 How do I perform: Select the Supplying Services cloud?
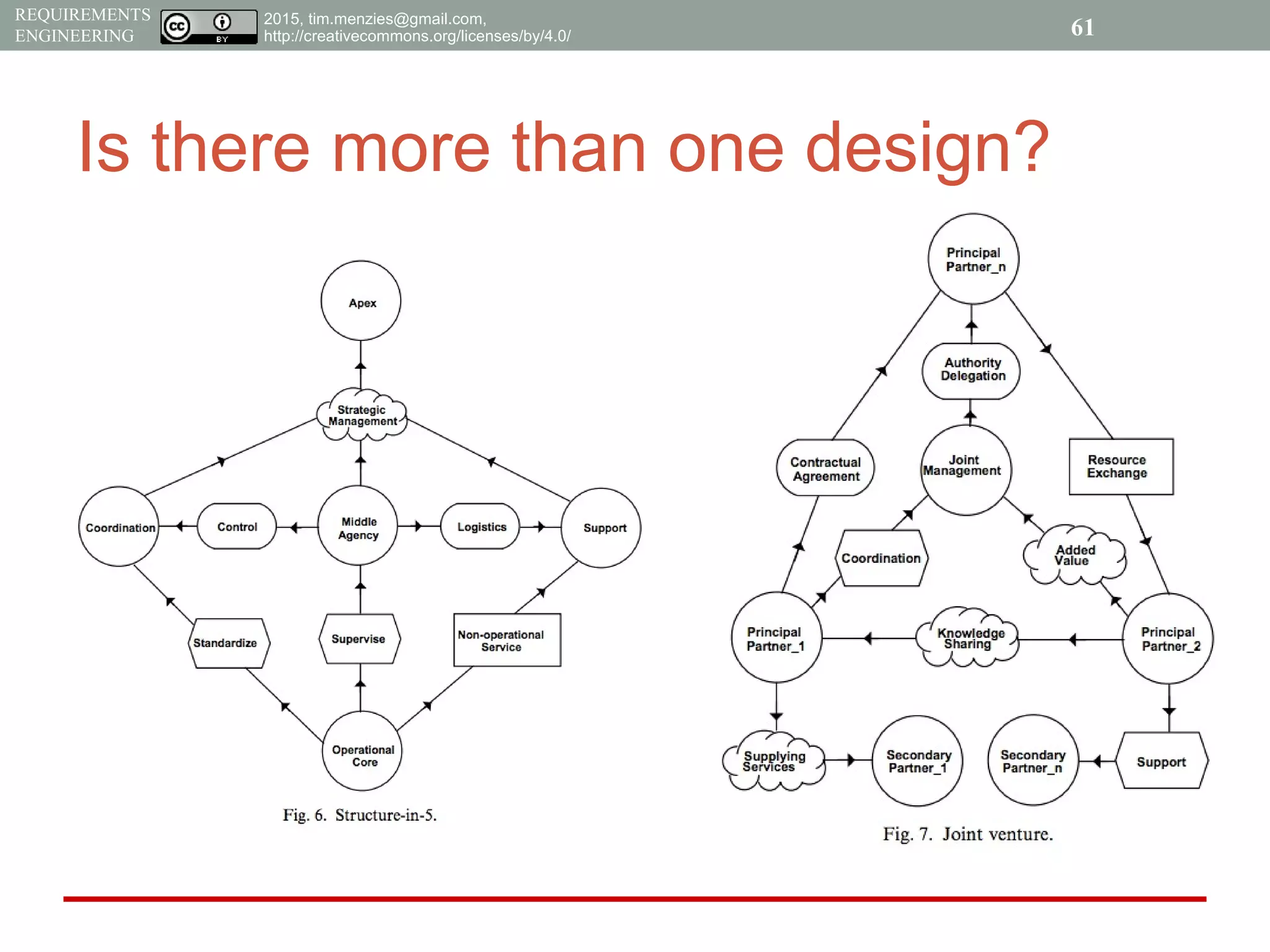tap(774, 760)
